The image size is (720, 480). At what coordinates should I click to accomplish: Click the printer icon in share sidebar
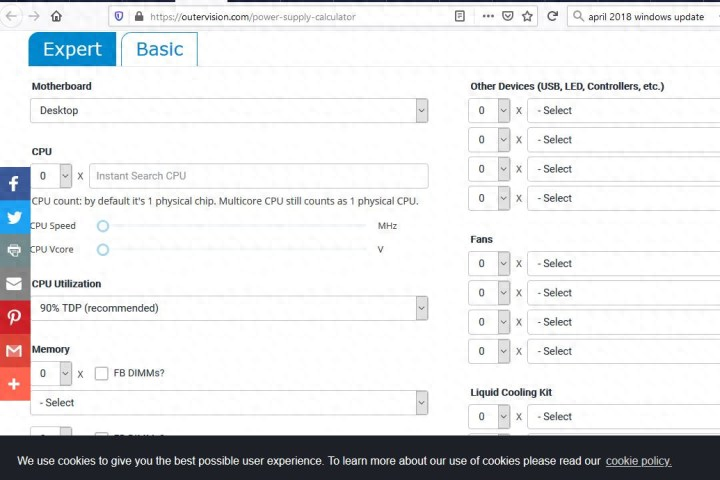point(14,250)
